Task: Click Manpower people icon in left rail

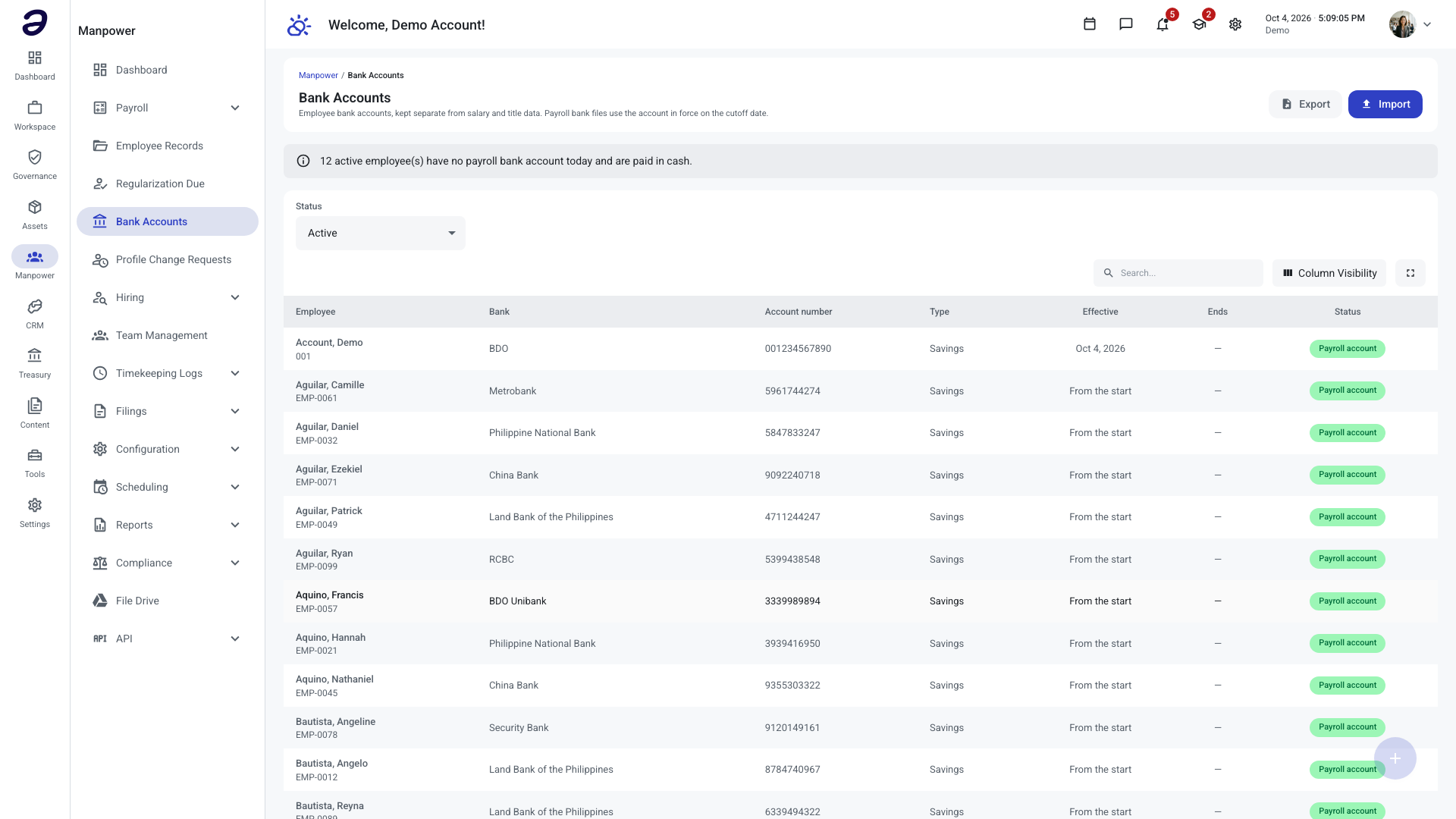Action: (35, 257)
